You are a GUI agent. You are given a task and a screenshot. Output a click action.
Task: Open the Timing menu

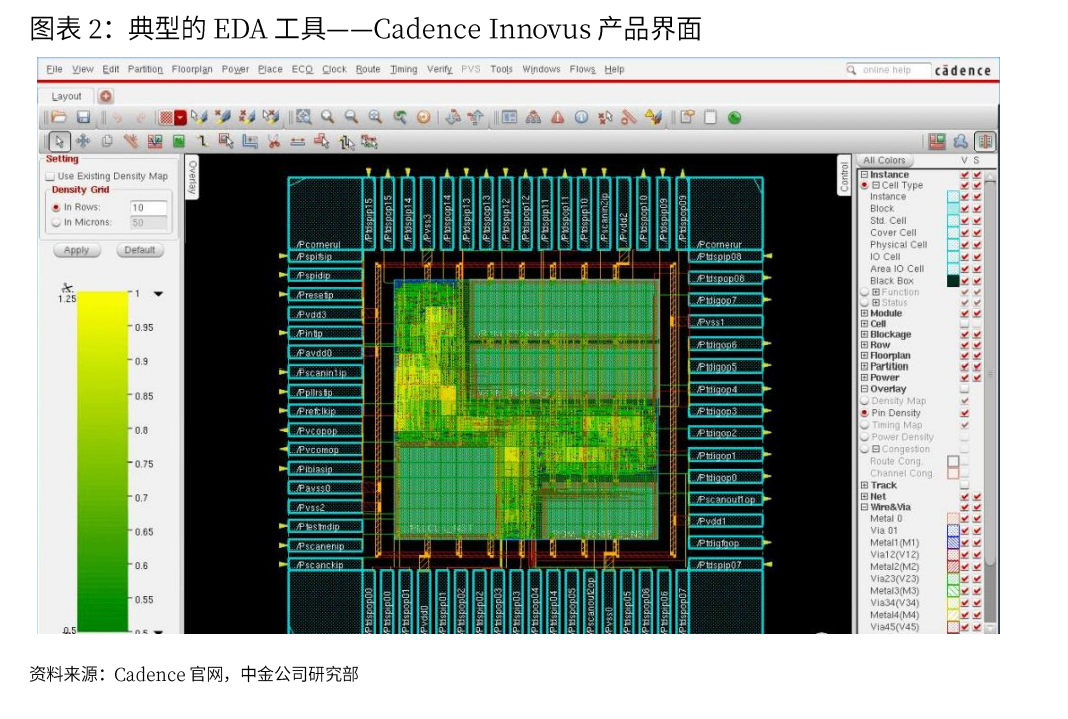click(404, 69)
